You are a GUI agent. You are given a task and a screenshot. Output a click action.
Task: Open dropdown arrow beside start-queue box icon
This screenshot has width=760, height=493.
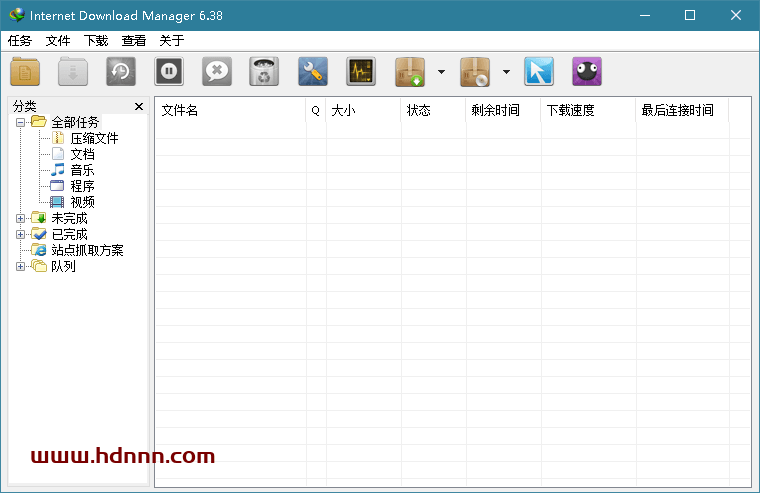click(x=441, y=72)
